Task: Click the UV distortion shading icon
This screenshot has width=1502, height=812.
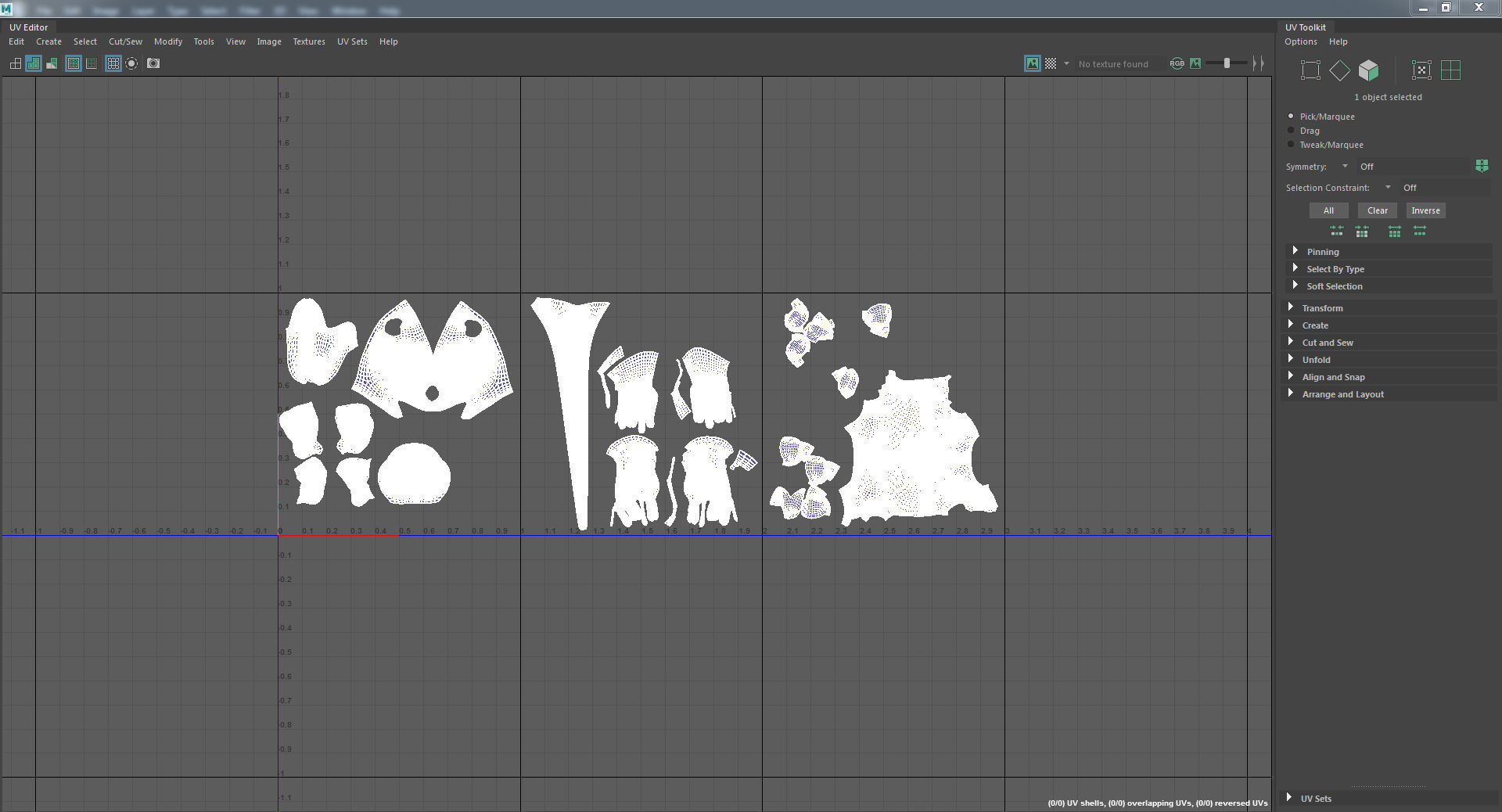Action: [x=52, y=63]
